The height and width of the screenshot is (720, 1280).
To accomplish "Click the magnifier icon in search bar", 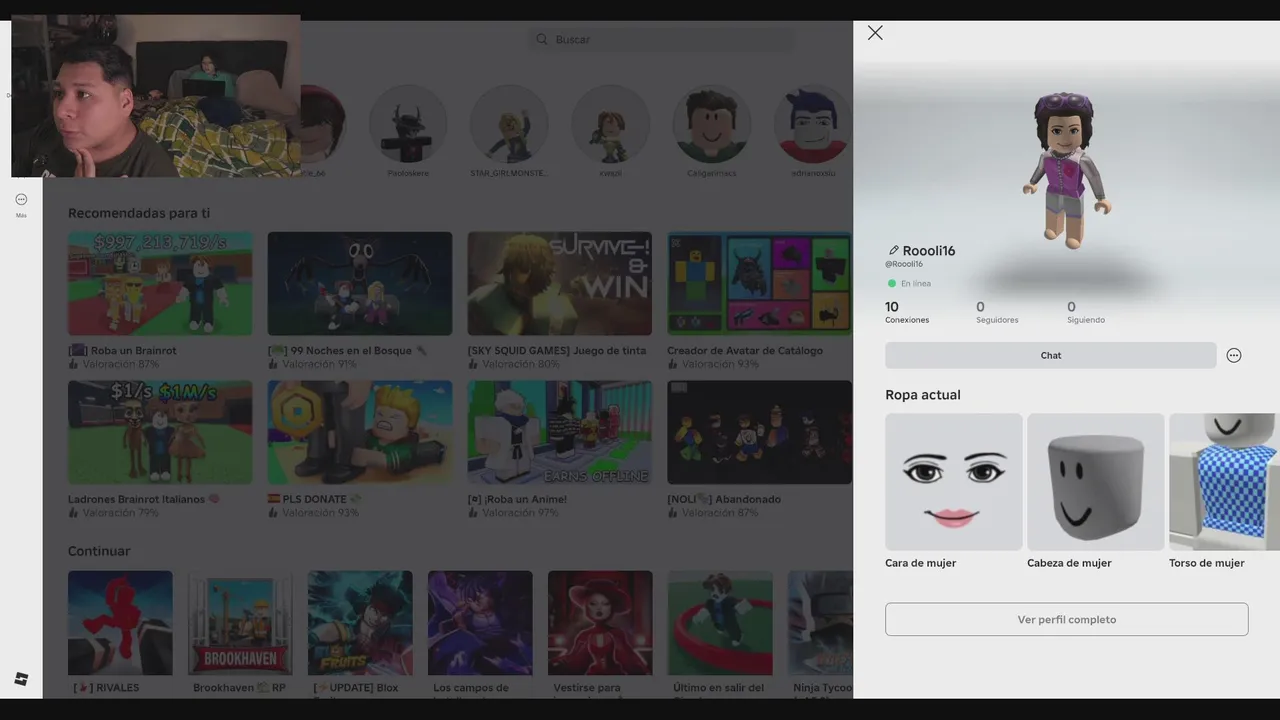I will pos(542,39).
